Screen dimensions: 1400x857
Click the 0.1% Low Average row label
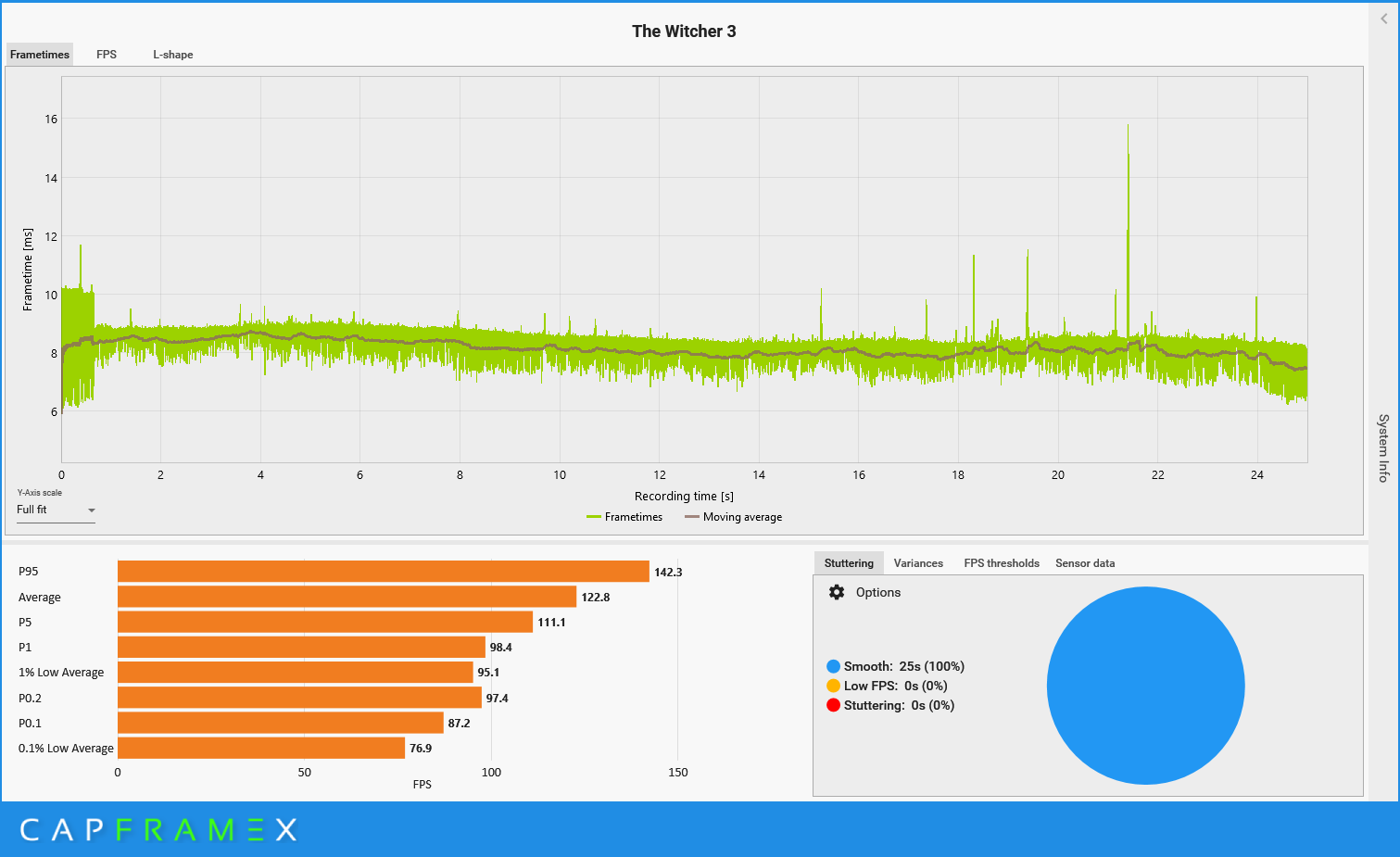coord(66,748)
